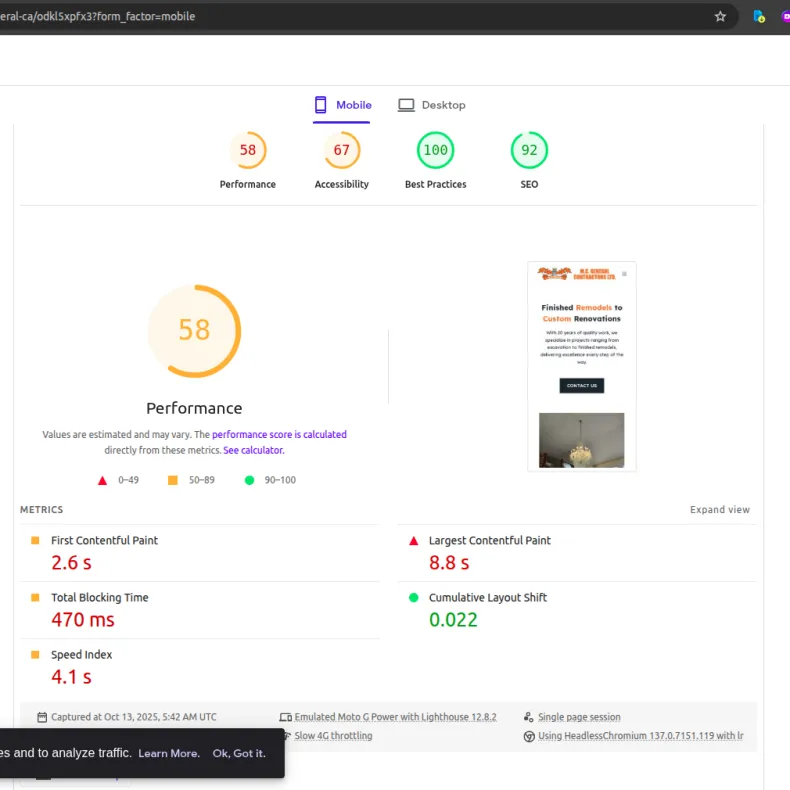Switch to the Desktop tab
Viewport: 790px width, 790px height.
pos(432,105)
